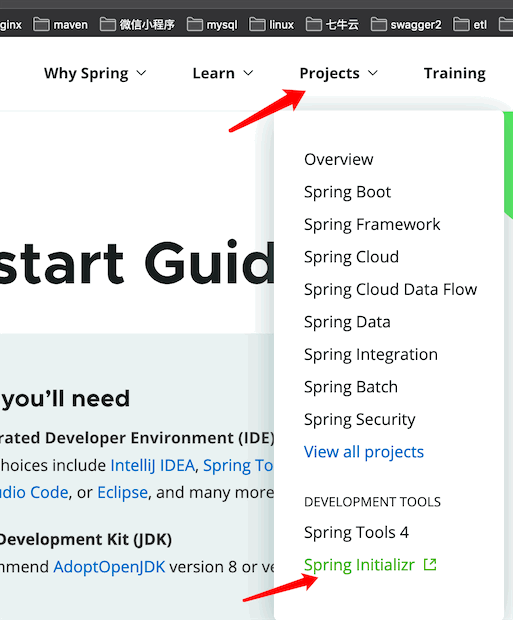Click the external link icon beside Spring Initializr
Viewport: 513px width, 620px height.
[x=430, y=564]
